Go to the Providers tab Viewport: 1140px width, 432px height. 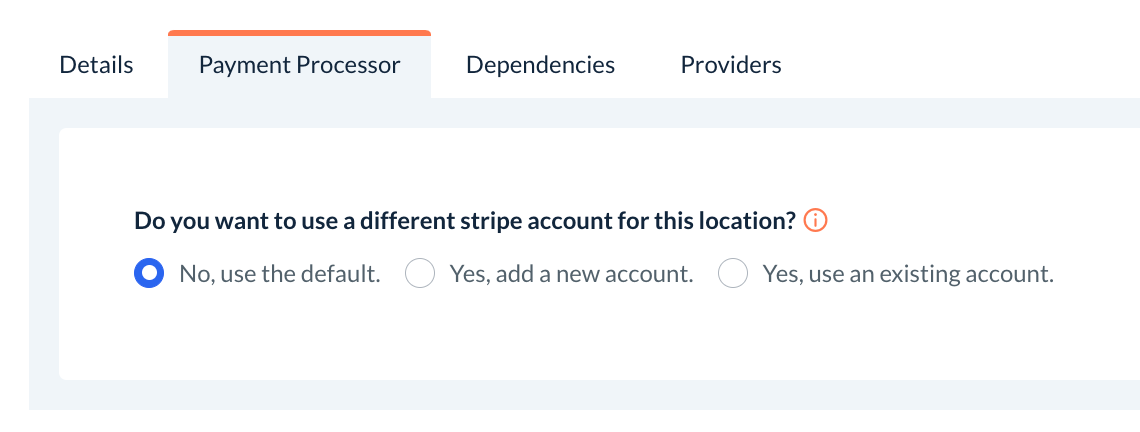point(731,66)
